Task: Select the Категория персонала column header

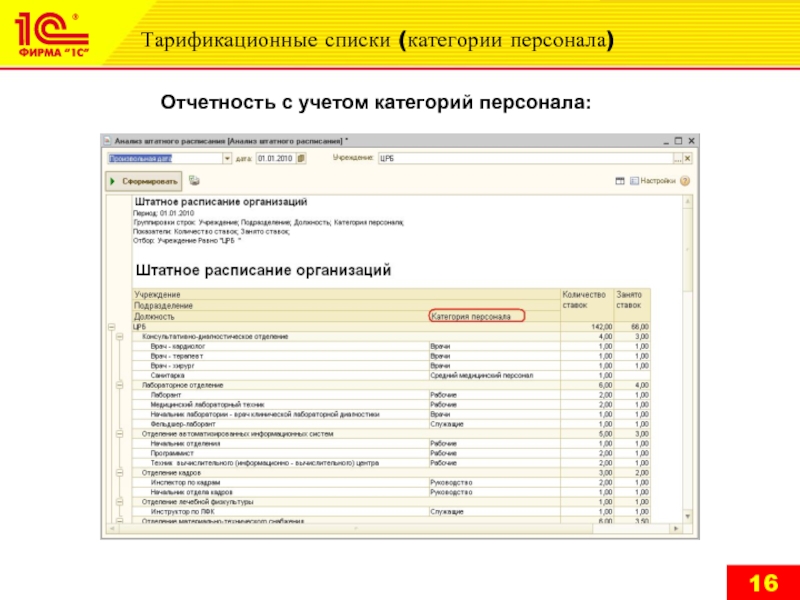Action: pos(470,316)
